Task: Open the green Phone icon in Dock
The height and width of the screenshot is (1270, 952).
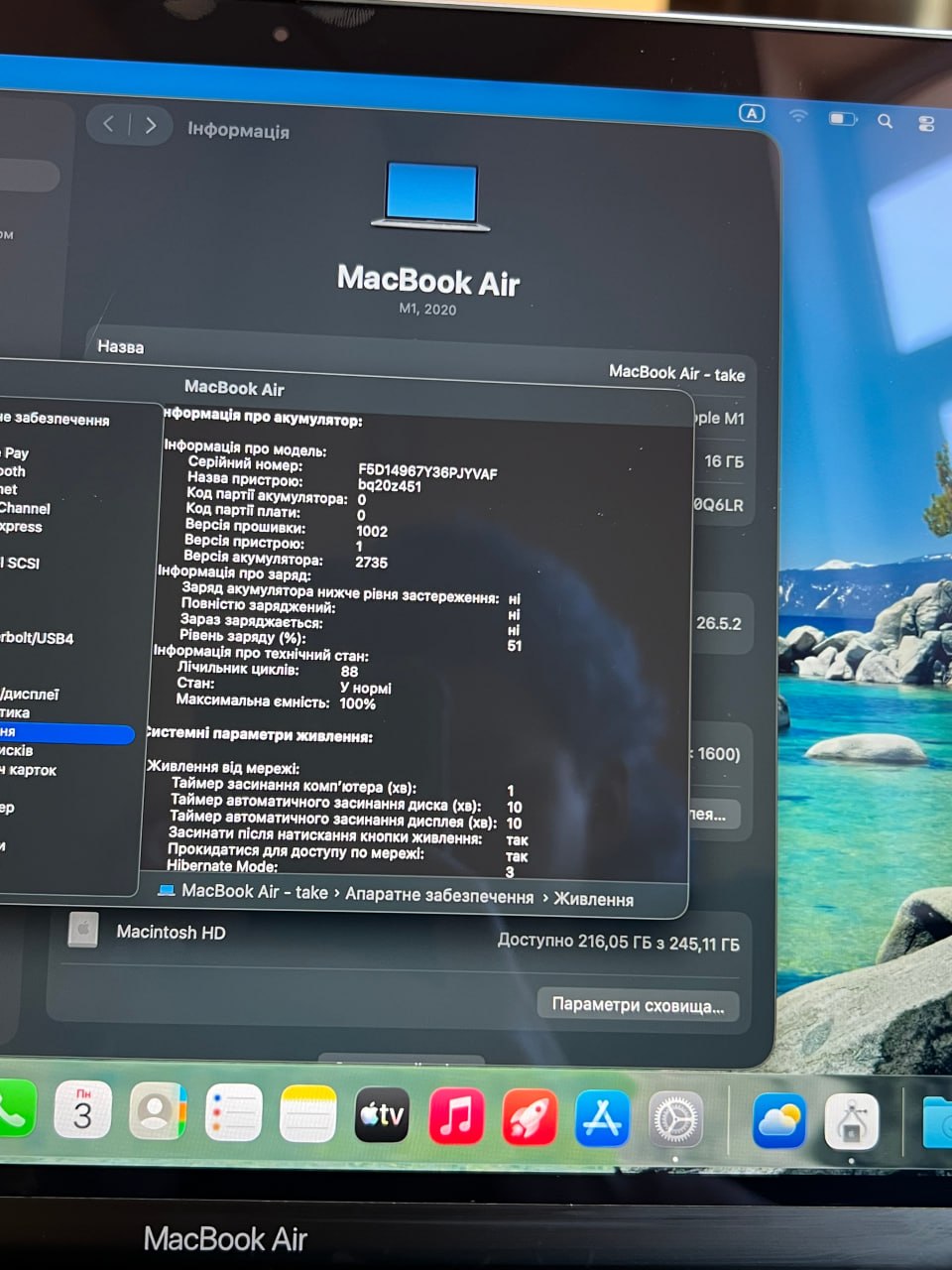Action: [14, 1107]
